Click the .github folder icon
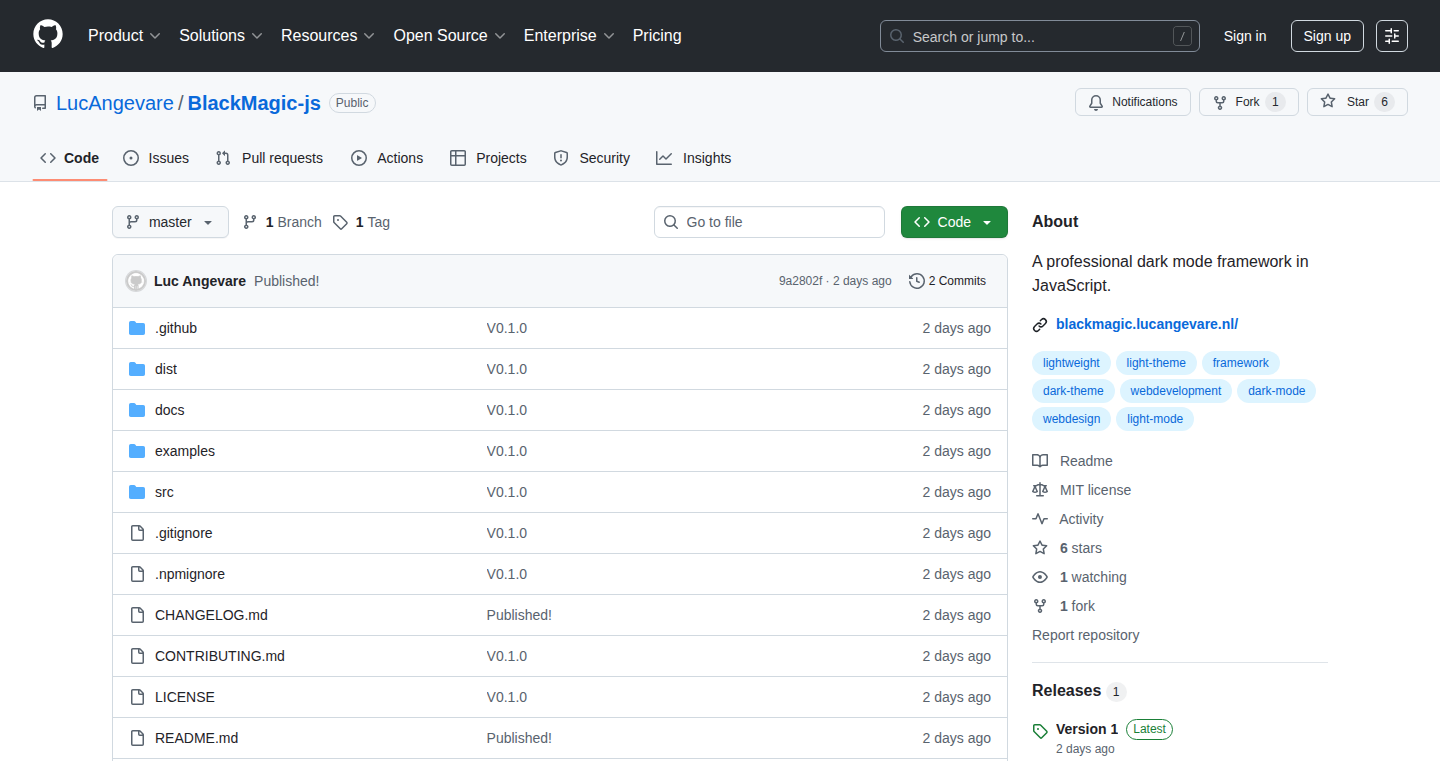This screenshot has width=1440, height=761. coord(137,328)
